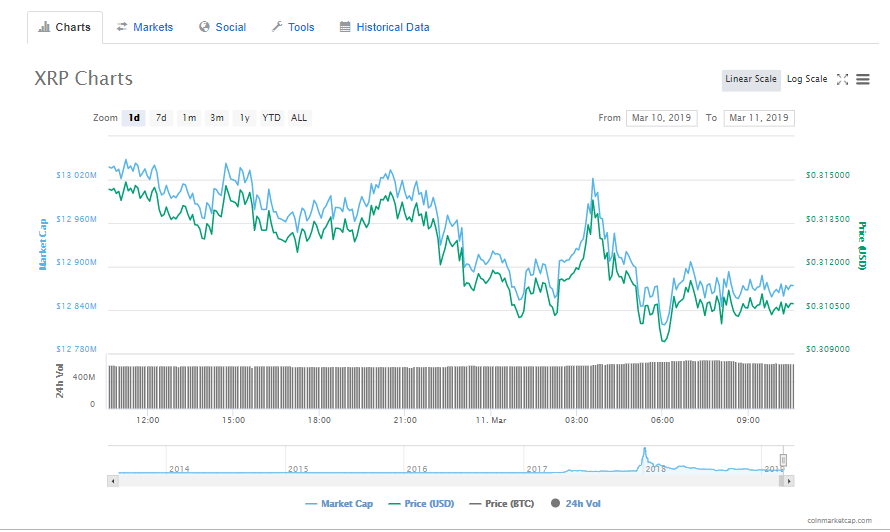
Task: Click the fullscreen expand icon
Action: pos(842,79)
